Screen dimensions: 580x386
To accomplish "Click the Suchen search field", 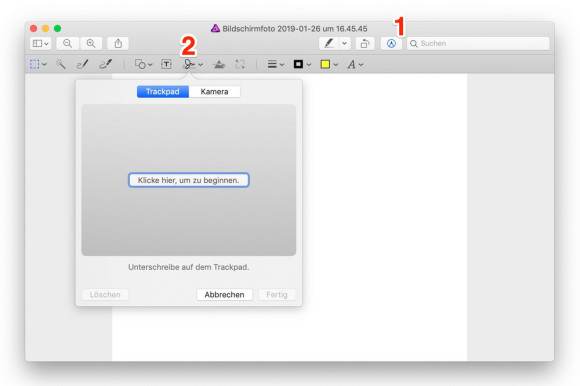I will coord(478,43).
